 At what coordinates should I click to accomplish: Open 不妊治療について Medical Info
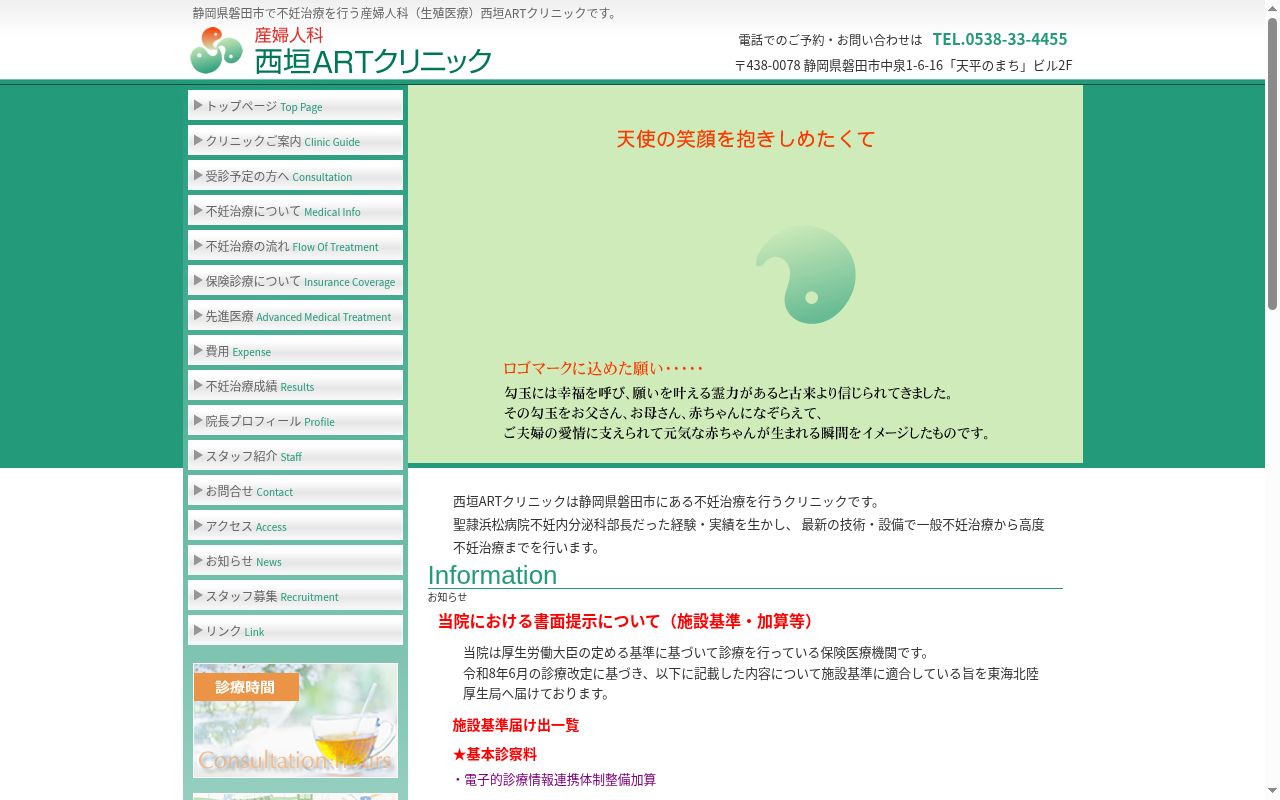[x=295, y=210]
